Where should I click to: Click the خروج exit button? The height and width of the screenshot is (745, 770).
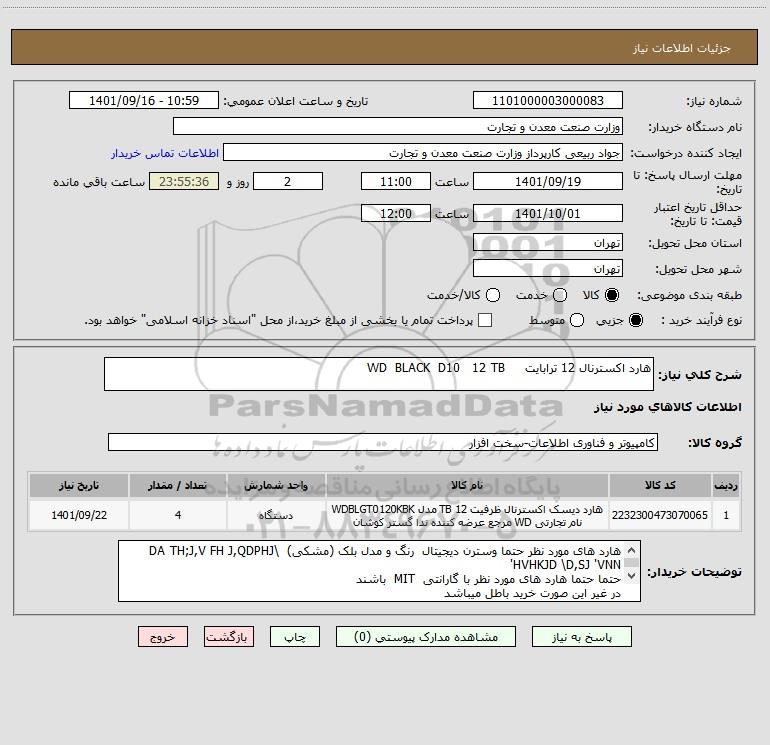click(163, 637)
